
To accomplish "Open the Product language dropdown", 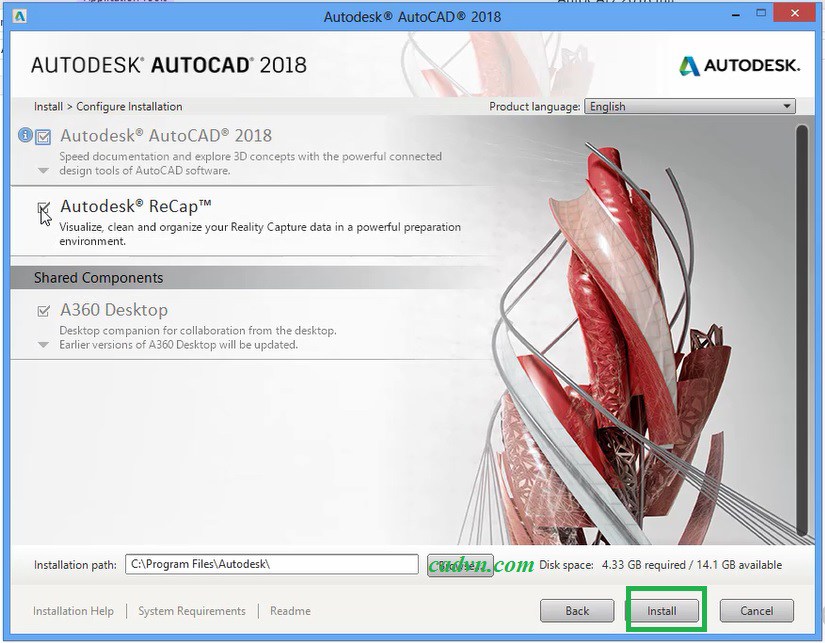I will [x=690, y=106].
